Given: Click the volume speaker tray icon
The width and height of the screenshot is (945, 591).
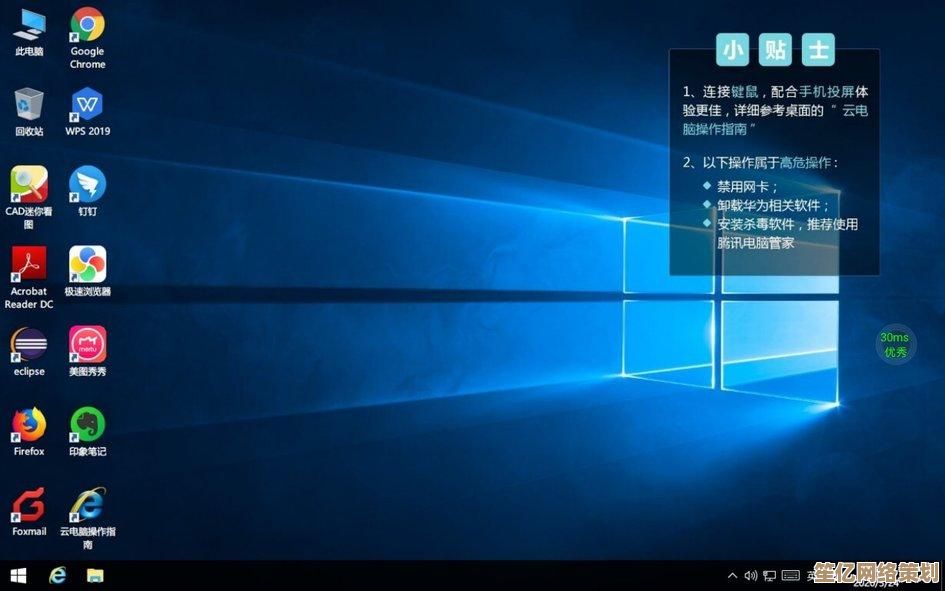Looking at the screenshot, I should click(x=750, y=575).
